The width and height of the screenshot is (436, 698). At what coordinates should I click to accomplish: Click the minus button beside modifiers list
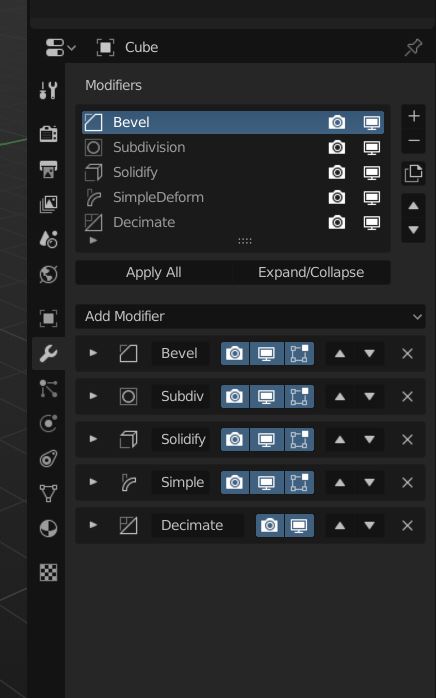pos(414,141)
